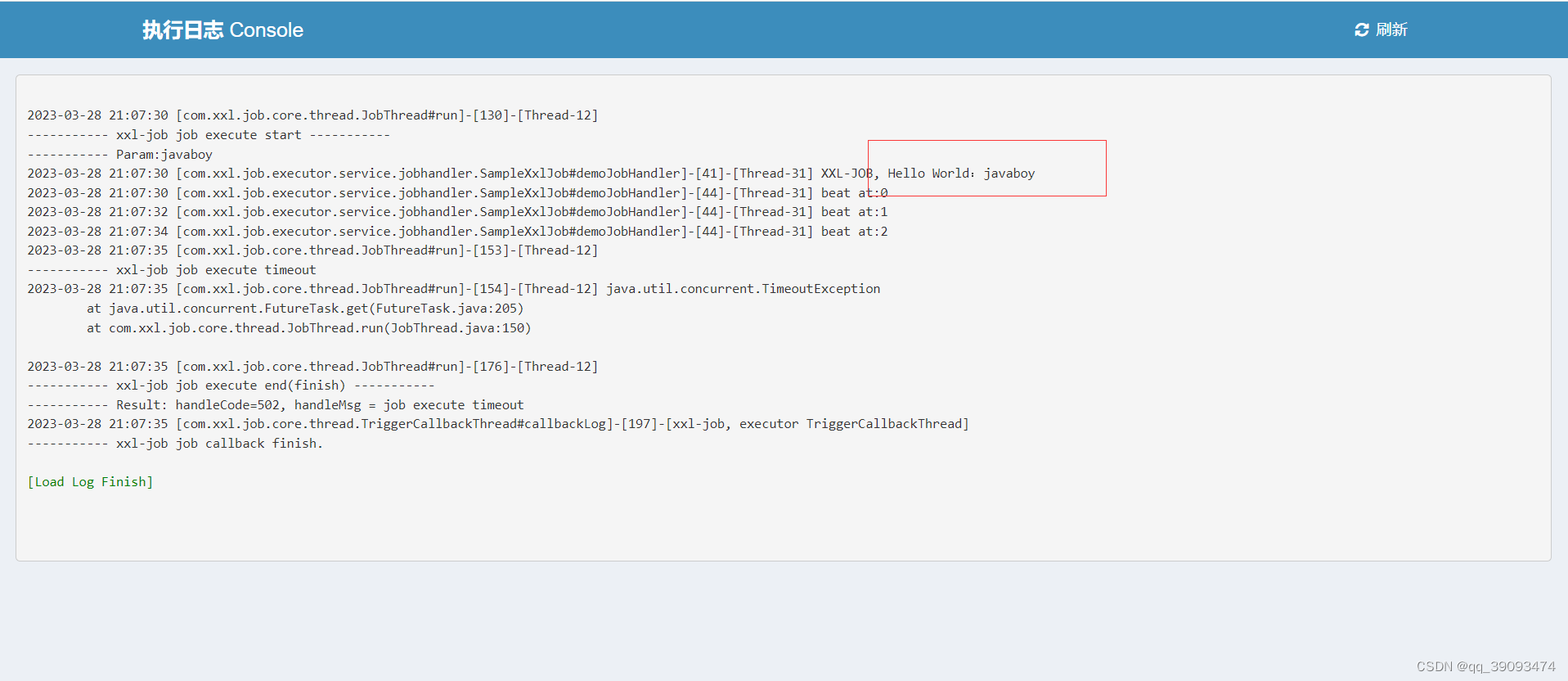Click the refresh icon in the header
Viewport: 1568px width, 681px height.
click(1361, 29)
